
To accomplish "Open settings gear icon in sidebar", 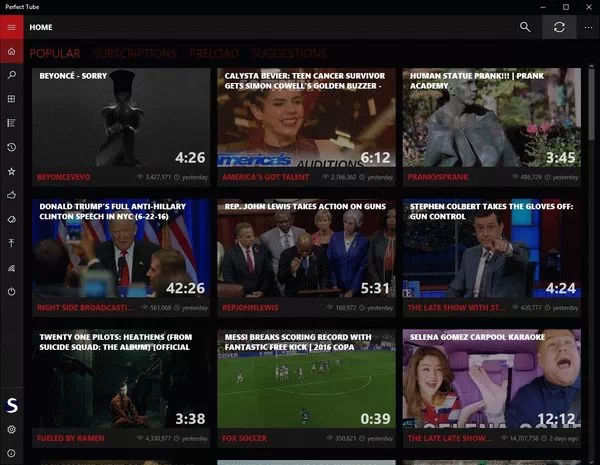I will pyautogui.click(x=11, y=429).
